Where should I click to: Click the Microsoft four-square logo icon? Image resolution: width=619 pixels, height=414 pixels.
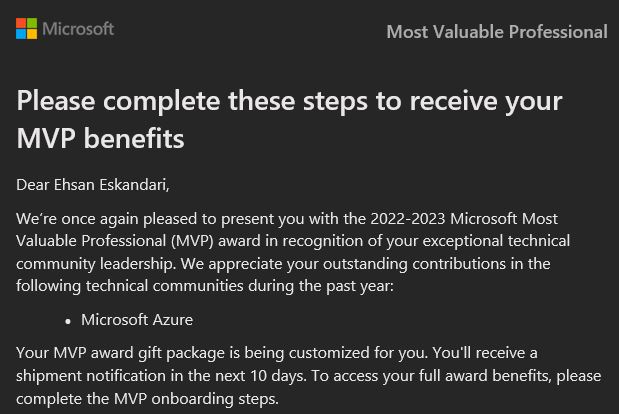pyautogui.click(x=26, y=28)
